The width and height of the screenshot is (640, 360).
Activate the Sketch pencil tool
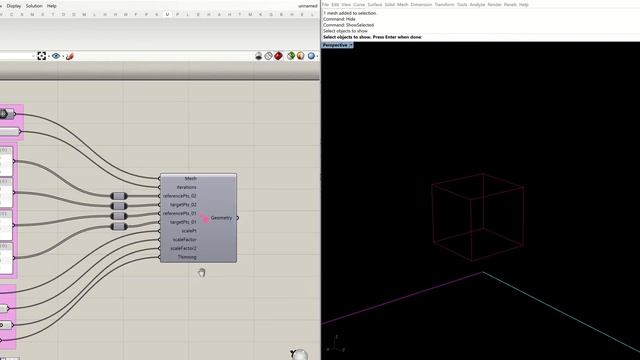click(x=70, y=56)
